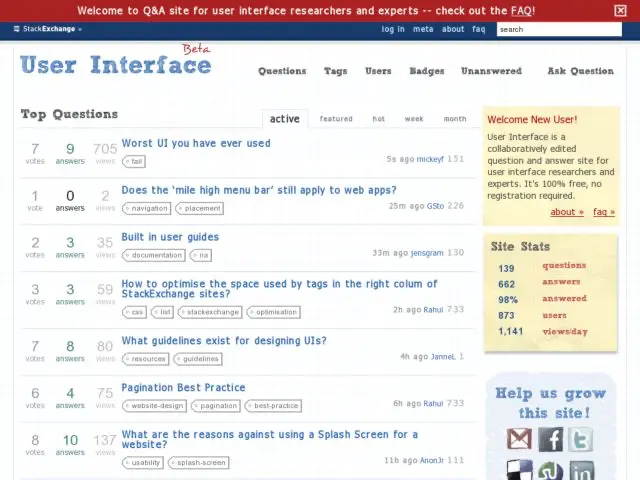Select the 'website-design' tag
640x480 pixels.
coord(154,406)
